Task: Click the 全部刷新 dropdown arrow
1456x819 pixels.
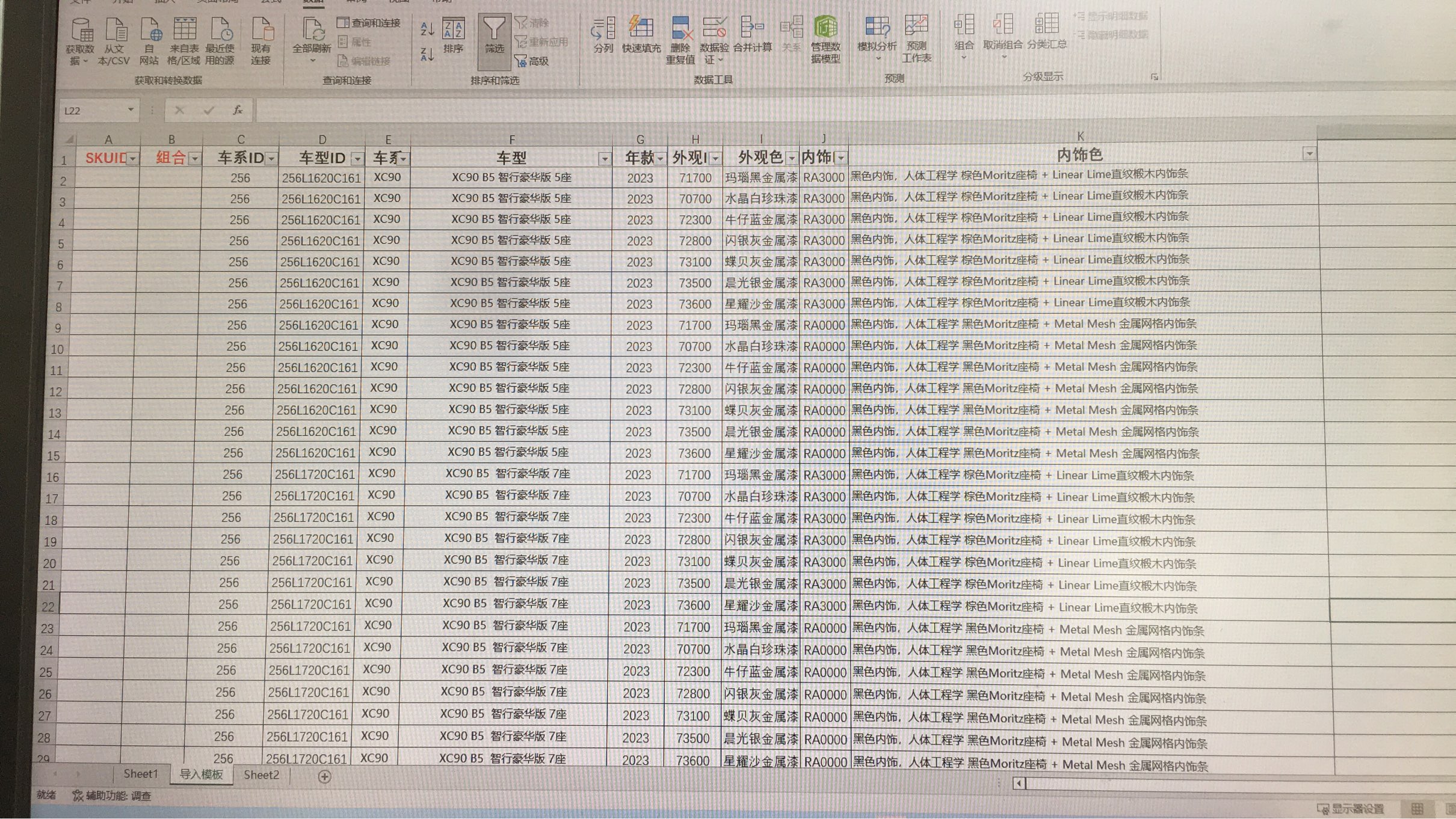Action: click(x=312, y=61)
